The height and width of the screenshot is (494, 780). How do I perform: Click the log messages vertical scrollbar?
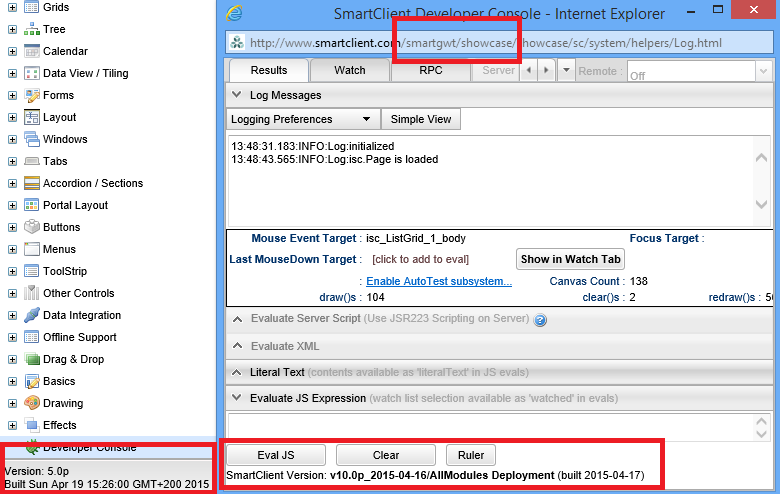click(x=763, y=180)
